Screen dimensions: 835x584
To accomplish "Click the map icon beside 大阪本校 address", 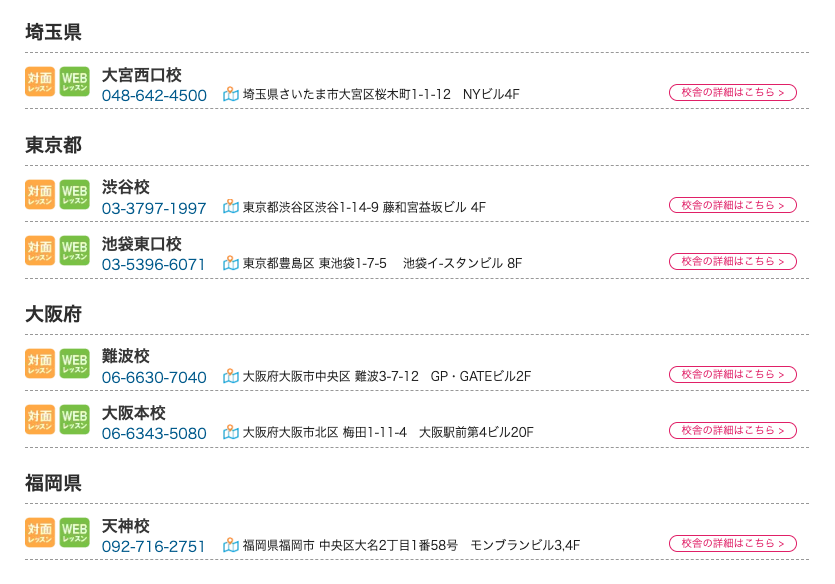I will (x=231, y=432).
